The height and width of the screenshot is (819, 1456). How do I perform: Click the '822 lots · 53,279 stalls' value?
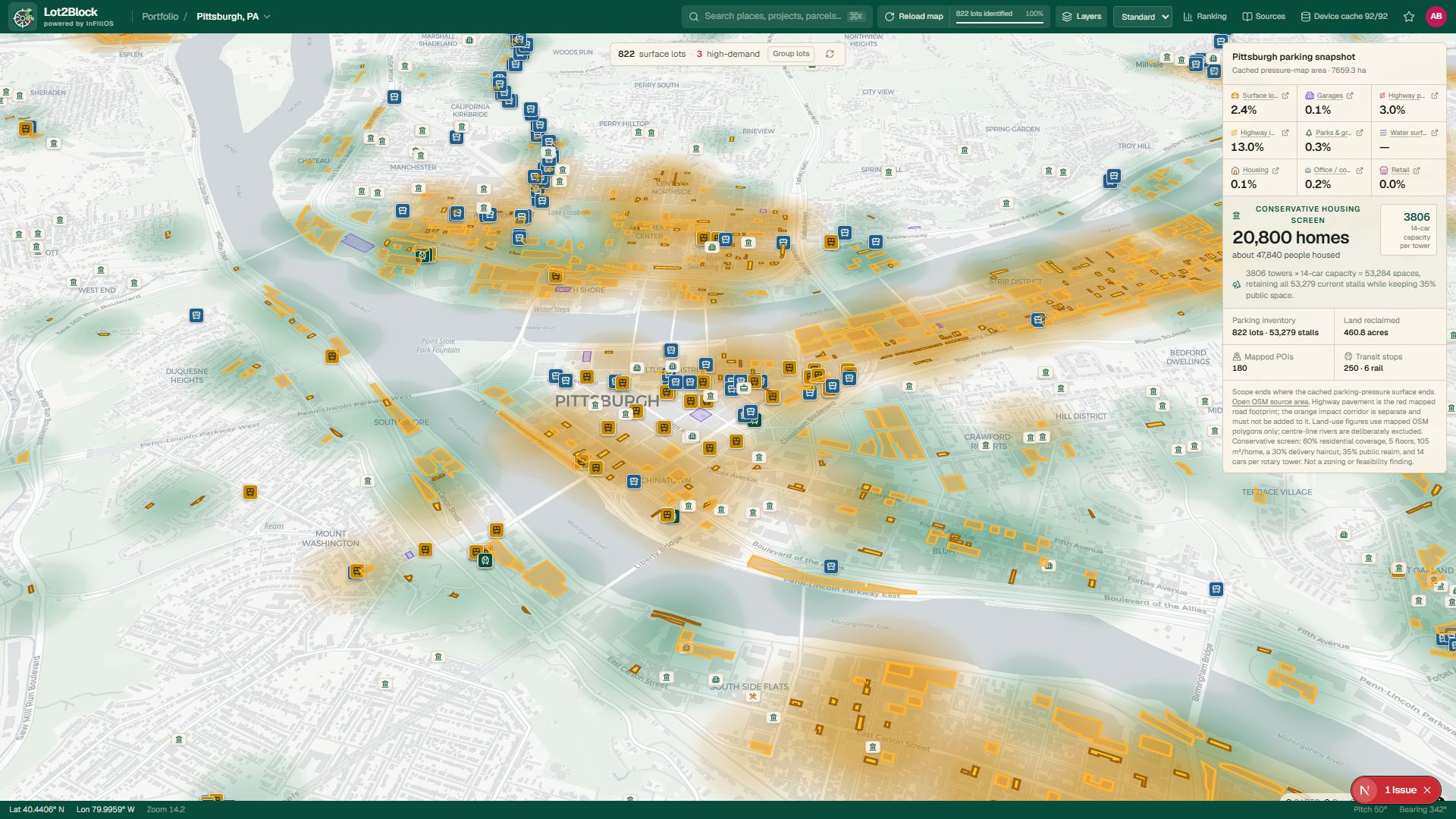[x=1276, y=332]
